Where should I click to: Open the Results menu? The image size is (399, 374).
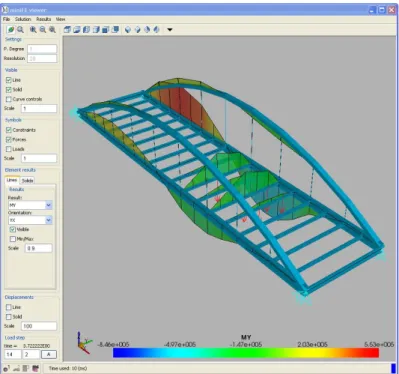(x=44, y=19)
